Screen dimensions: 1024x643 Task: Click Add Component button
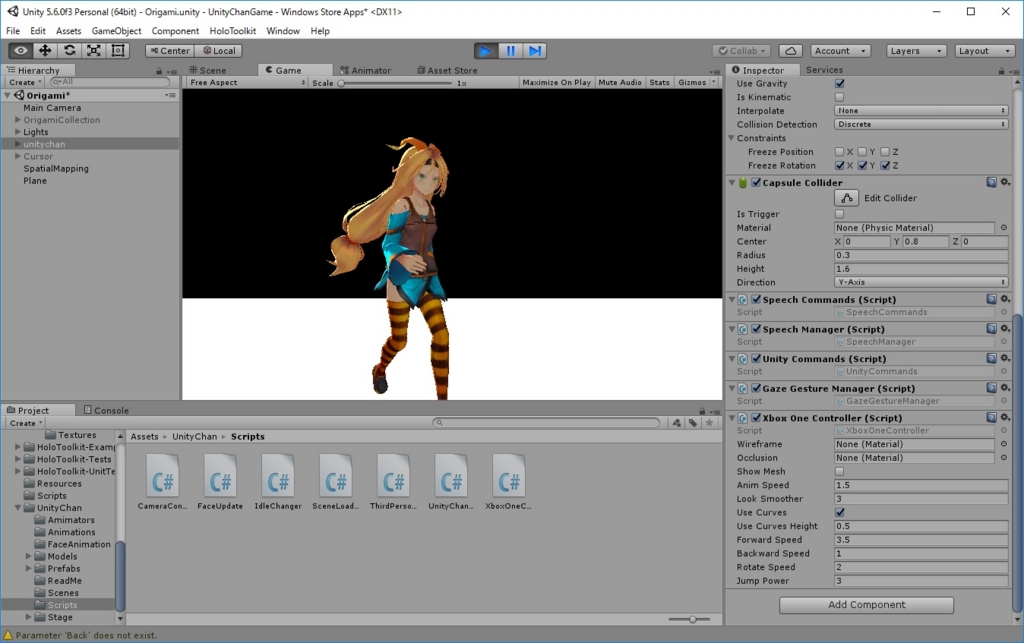tap(866, 604)
